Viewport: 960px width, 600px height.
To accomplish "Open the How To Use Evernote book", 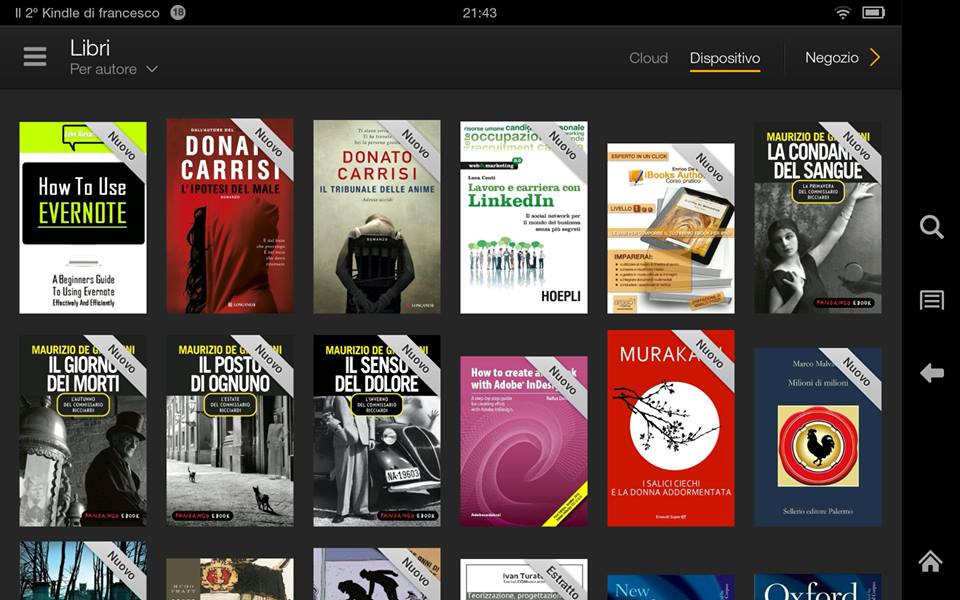I will point(83,217).
